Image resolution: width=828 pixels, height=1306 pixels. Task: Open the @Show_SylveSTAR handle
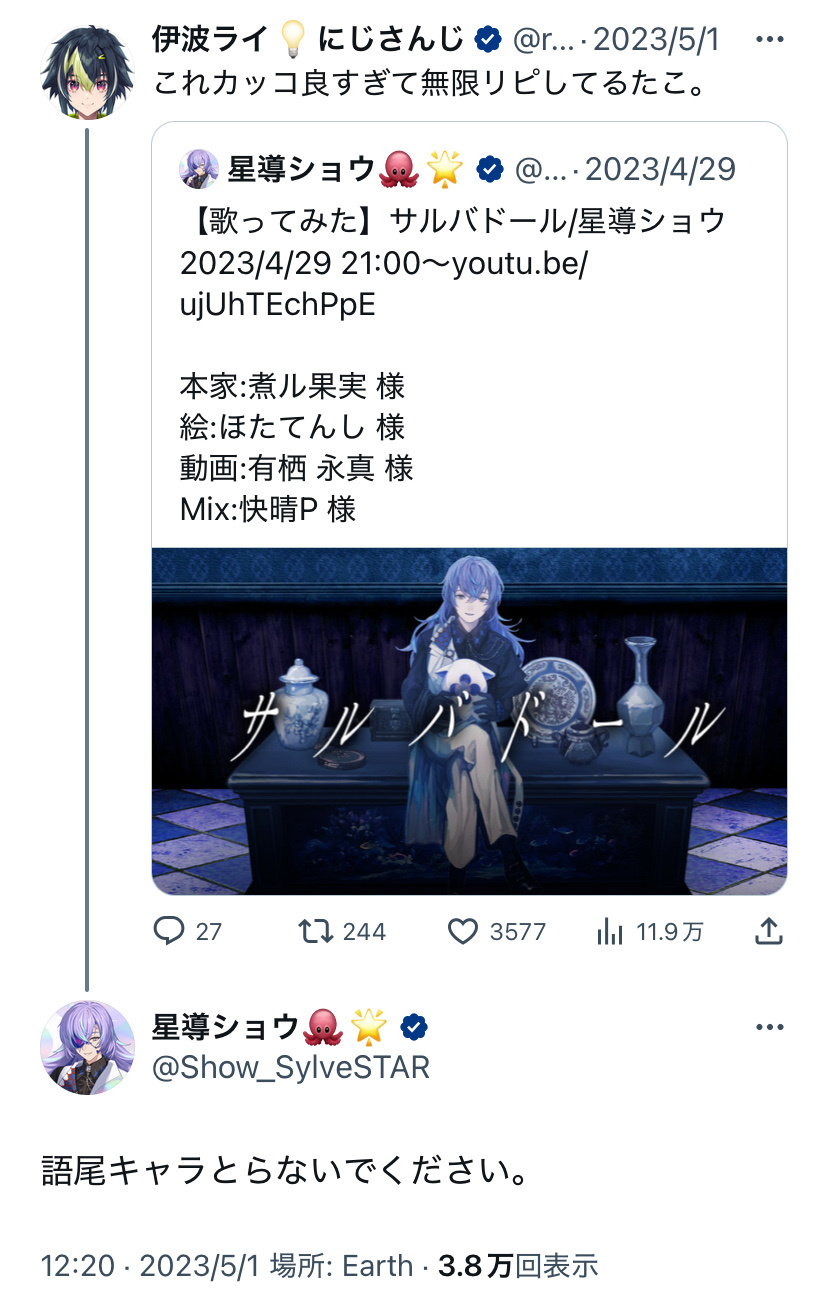(x=291, y=1067)
